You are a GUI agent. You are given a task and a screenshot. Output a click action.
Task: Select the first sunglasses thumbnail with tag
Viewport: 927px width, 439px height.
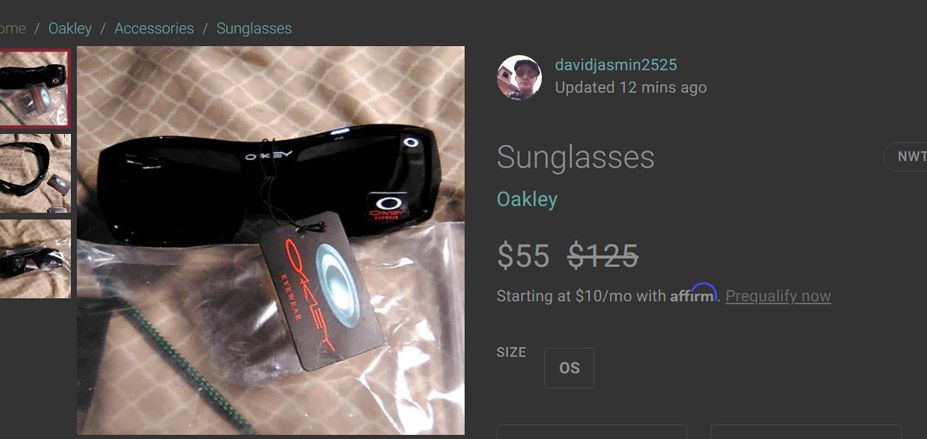coord(34,88)
